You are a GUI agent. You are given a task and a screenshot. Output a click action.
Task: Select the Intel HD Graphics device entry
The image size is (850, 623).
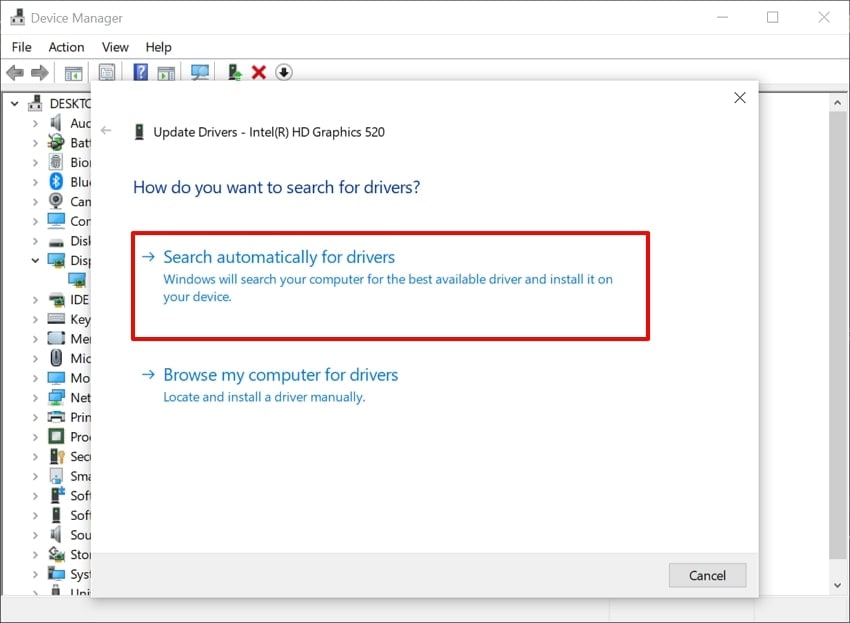click(x=76, y=280)
